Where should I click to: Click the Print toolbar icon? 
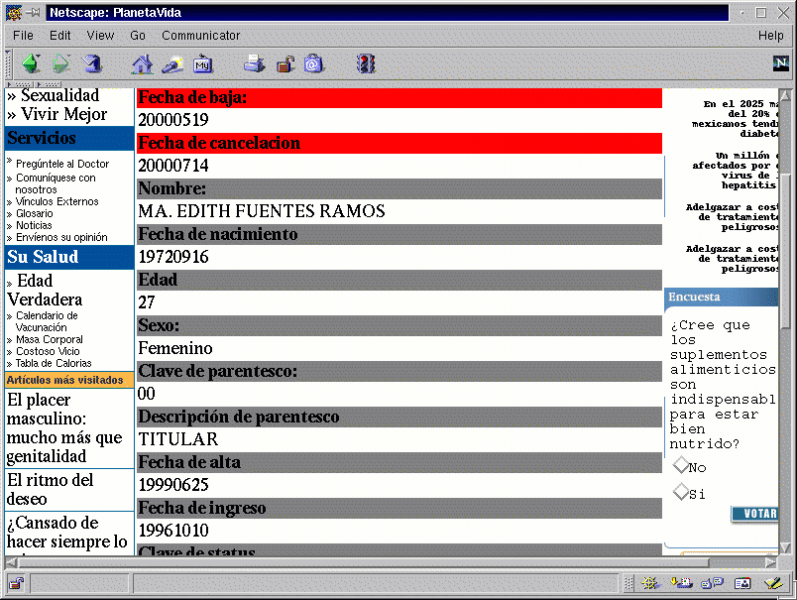coord(255,64)
